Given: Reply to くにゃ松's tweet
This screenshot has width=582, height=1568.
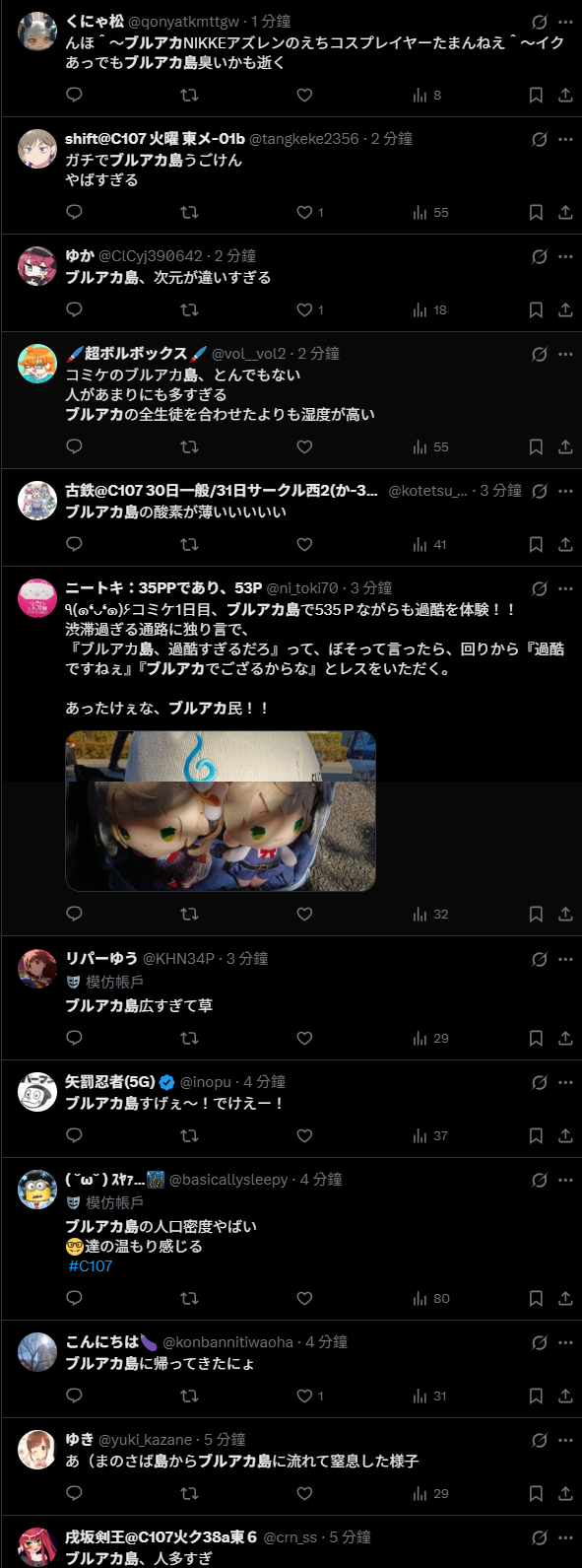Looking at the screenshot, I should pos(74,96).
